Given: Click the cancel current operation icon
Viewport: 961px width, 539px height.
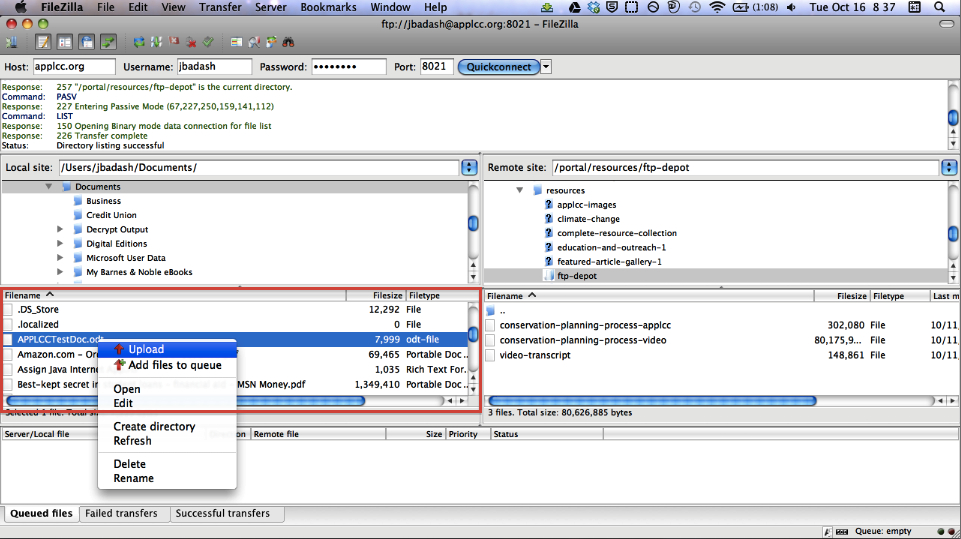Looking at the screenshot, I should (173, 43).
